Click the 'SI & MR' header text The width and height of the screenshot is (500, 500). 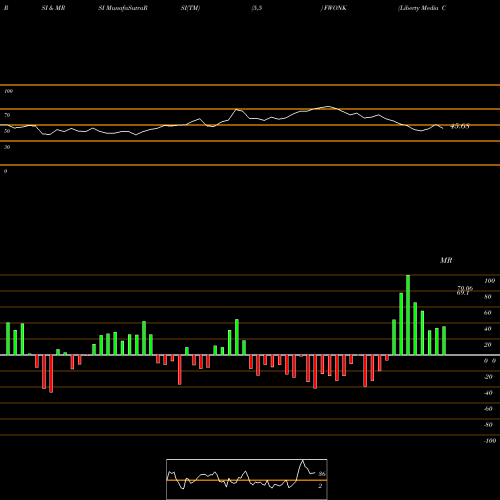[53, 8]
